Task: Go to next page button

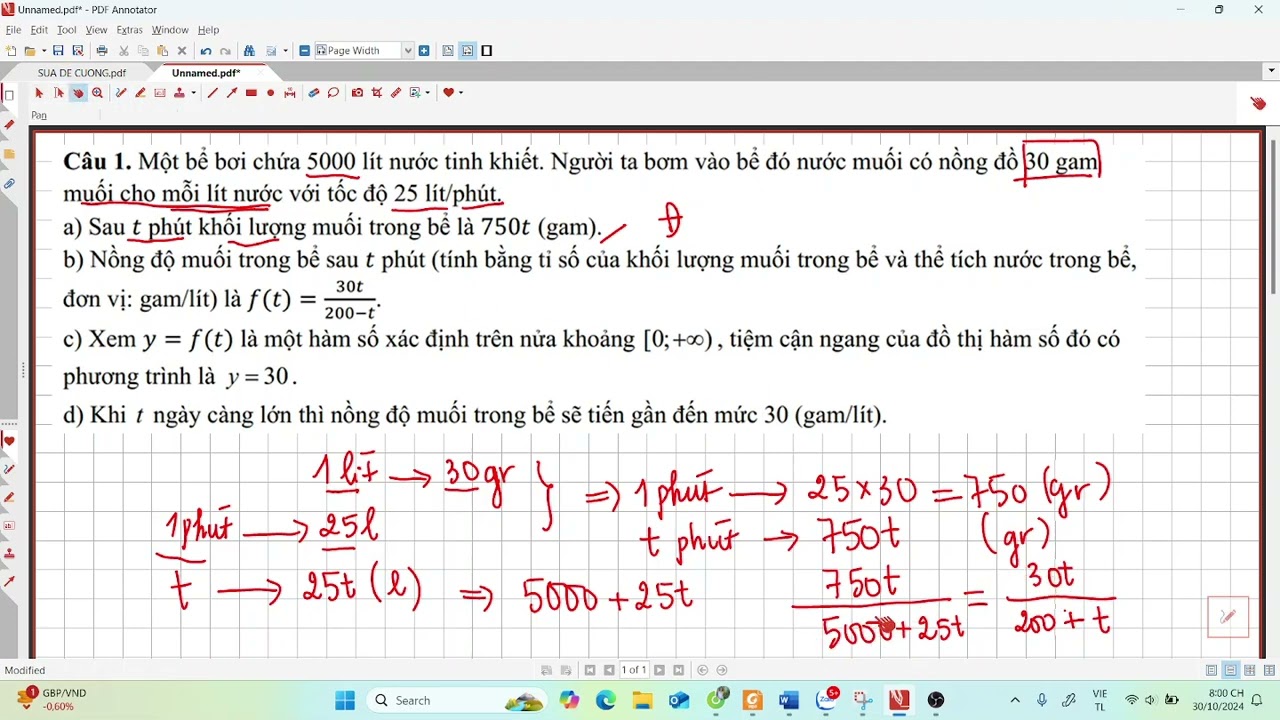Action: pos(661,670)
